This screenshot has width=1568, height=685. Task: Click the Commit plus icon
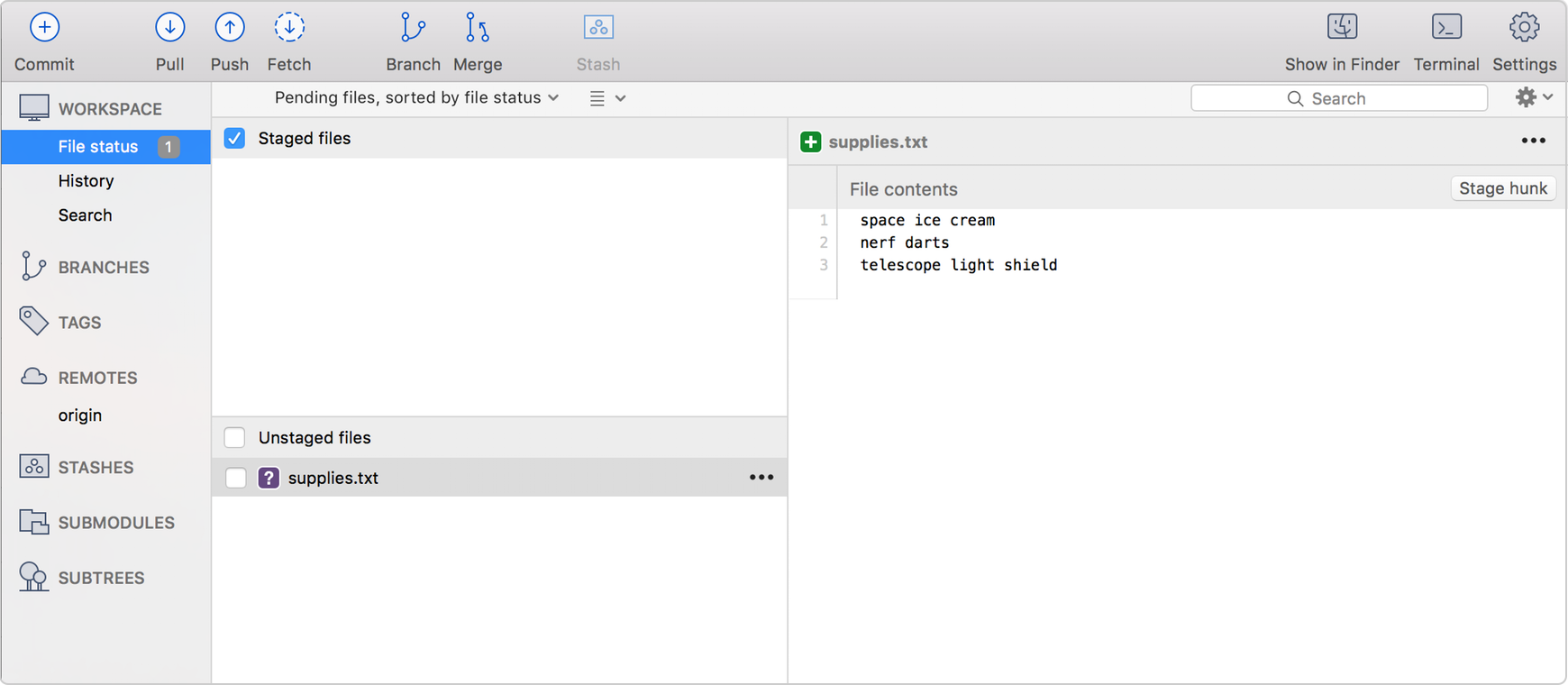tap(44, 28)
